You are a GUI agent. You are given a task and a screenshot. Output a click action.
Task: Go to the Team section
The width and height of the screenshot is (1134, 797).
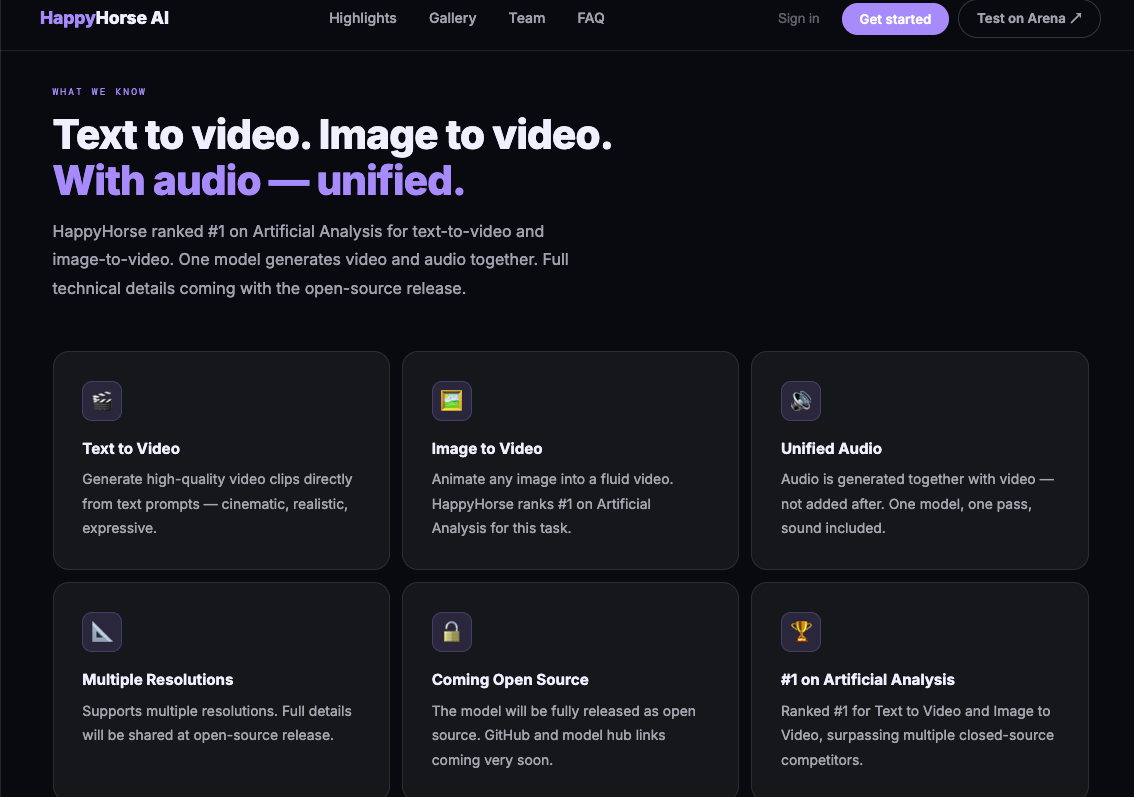click(526, 18)
